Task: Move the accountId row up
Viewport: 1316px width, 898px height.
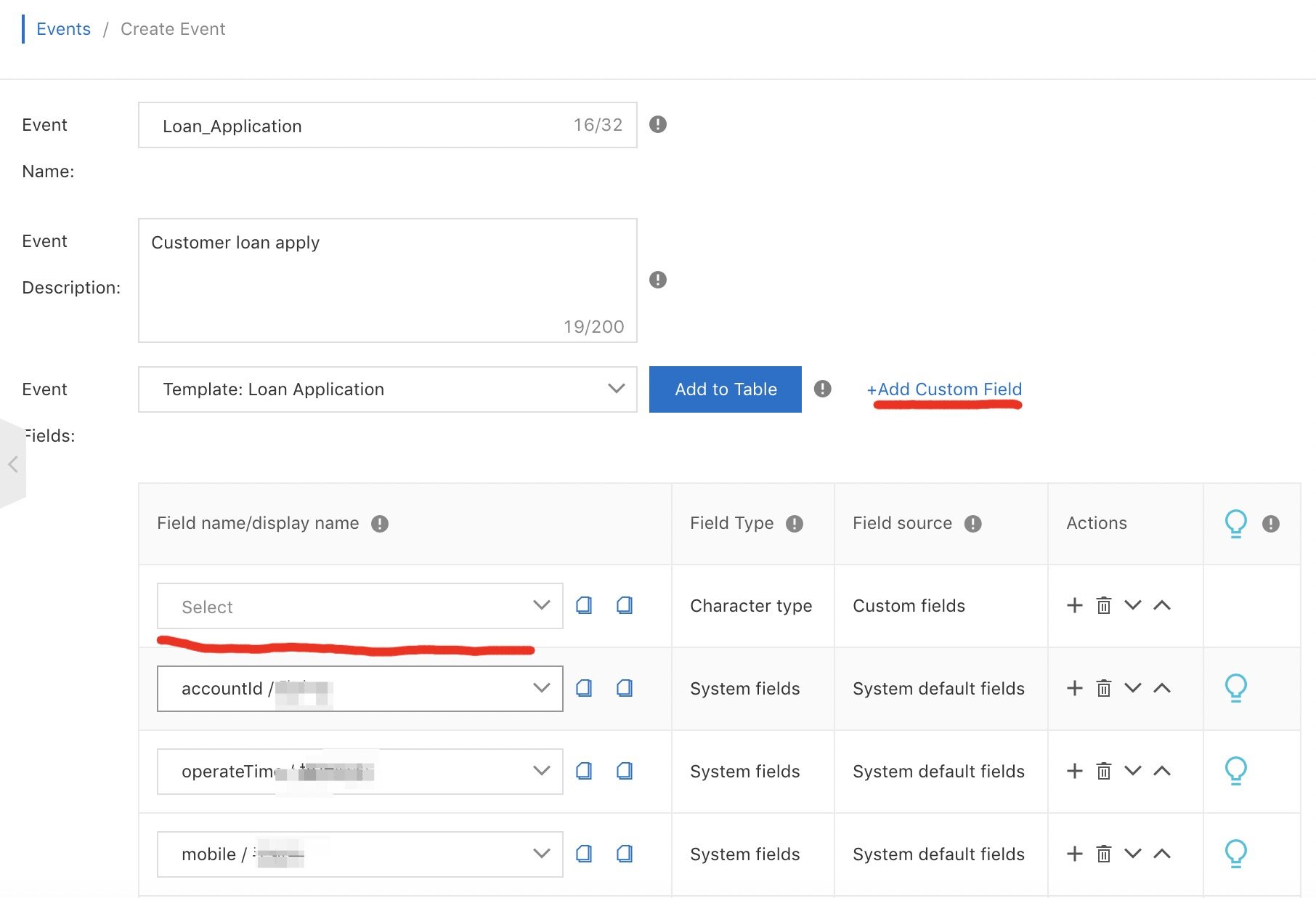Action: pos(1162,688)
